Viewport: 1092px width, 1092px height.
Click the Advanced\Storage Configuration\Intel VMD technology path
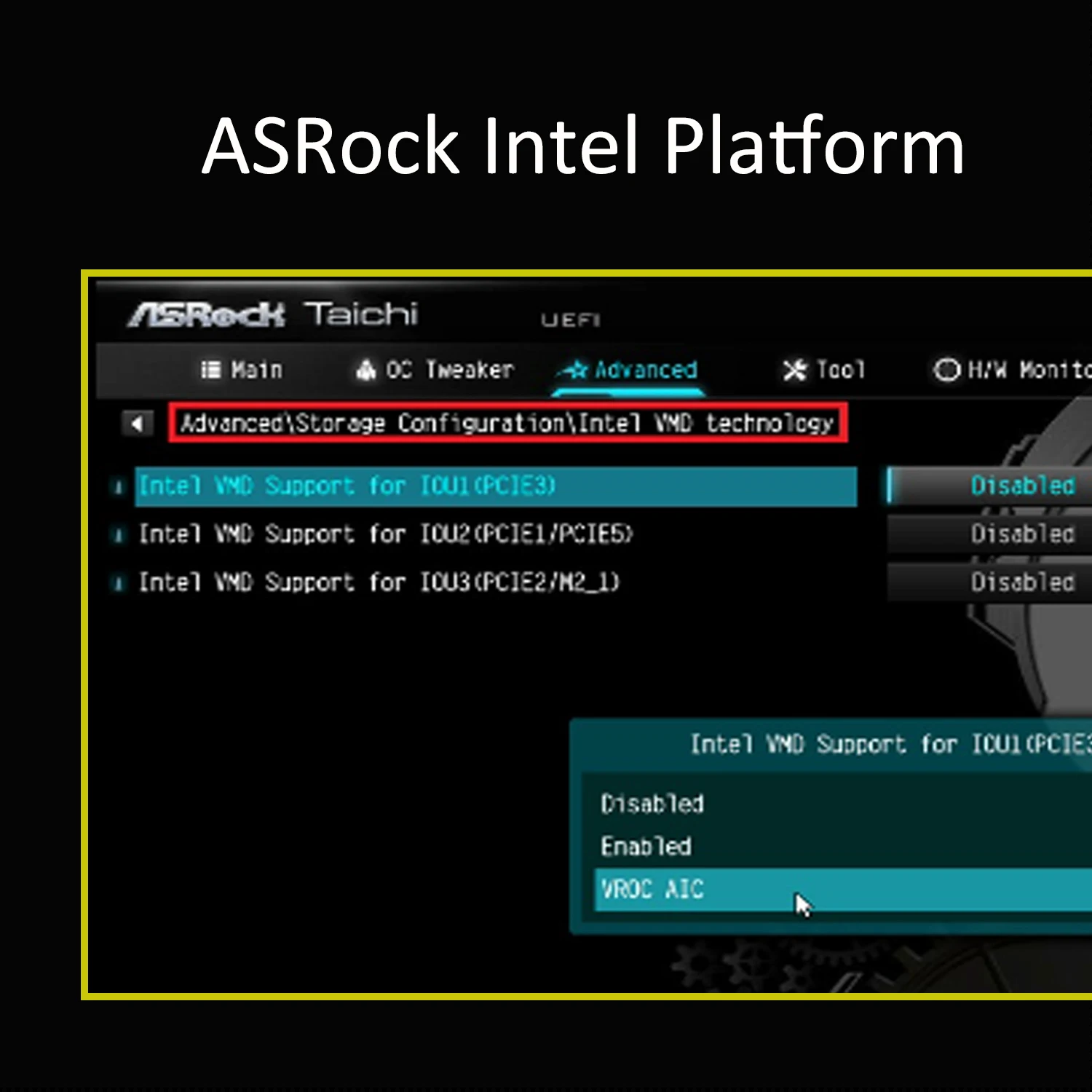[x=507, y=423]
